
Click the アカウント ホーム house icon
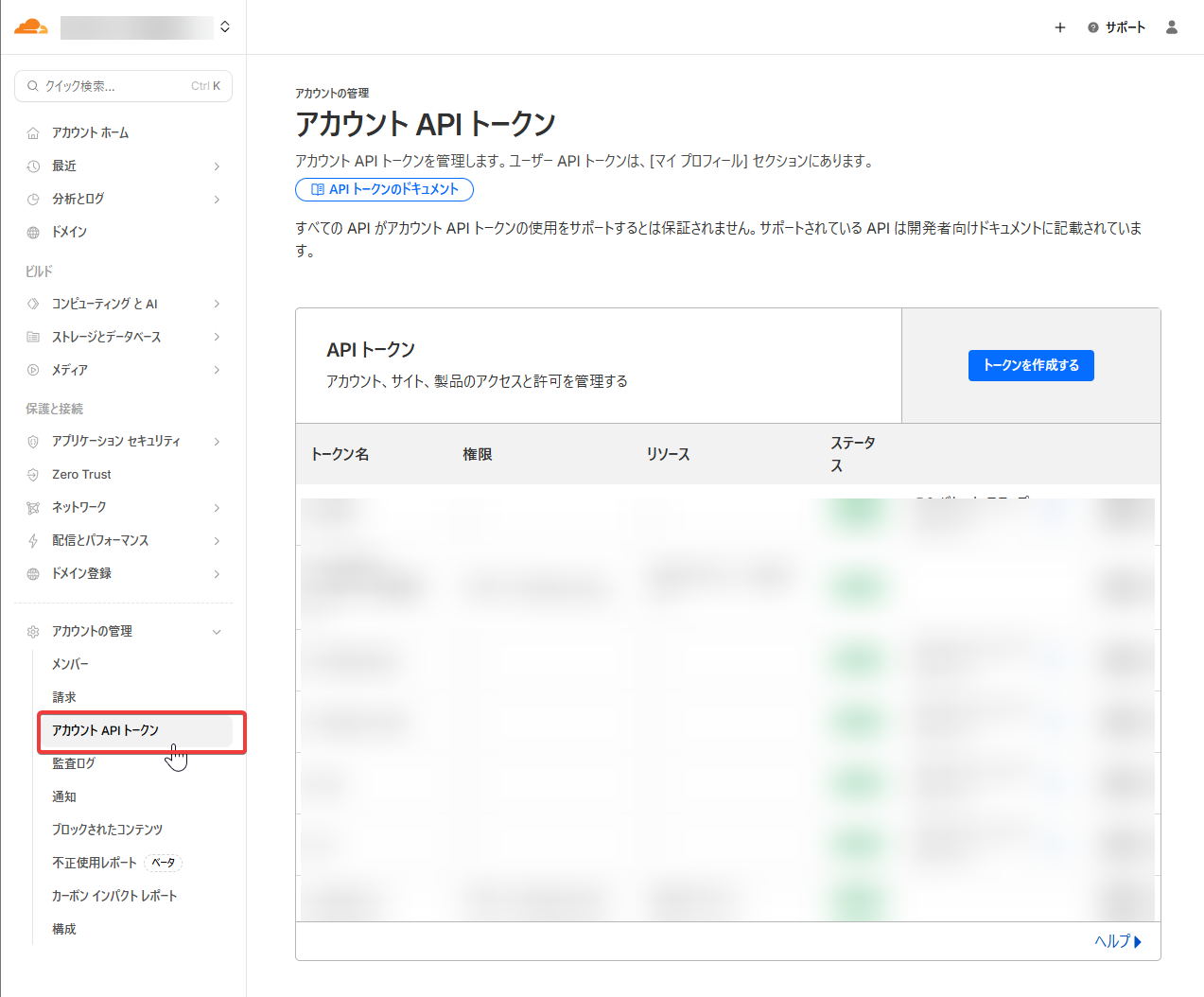point(33,133)
